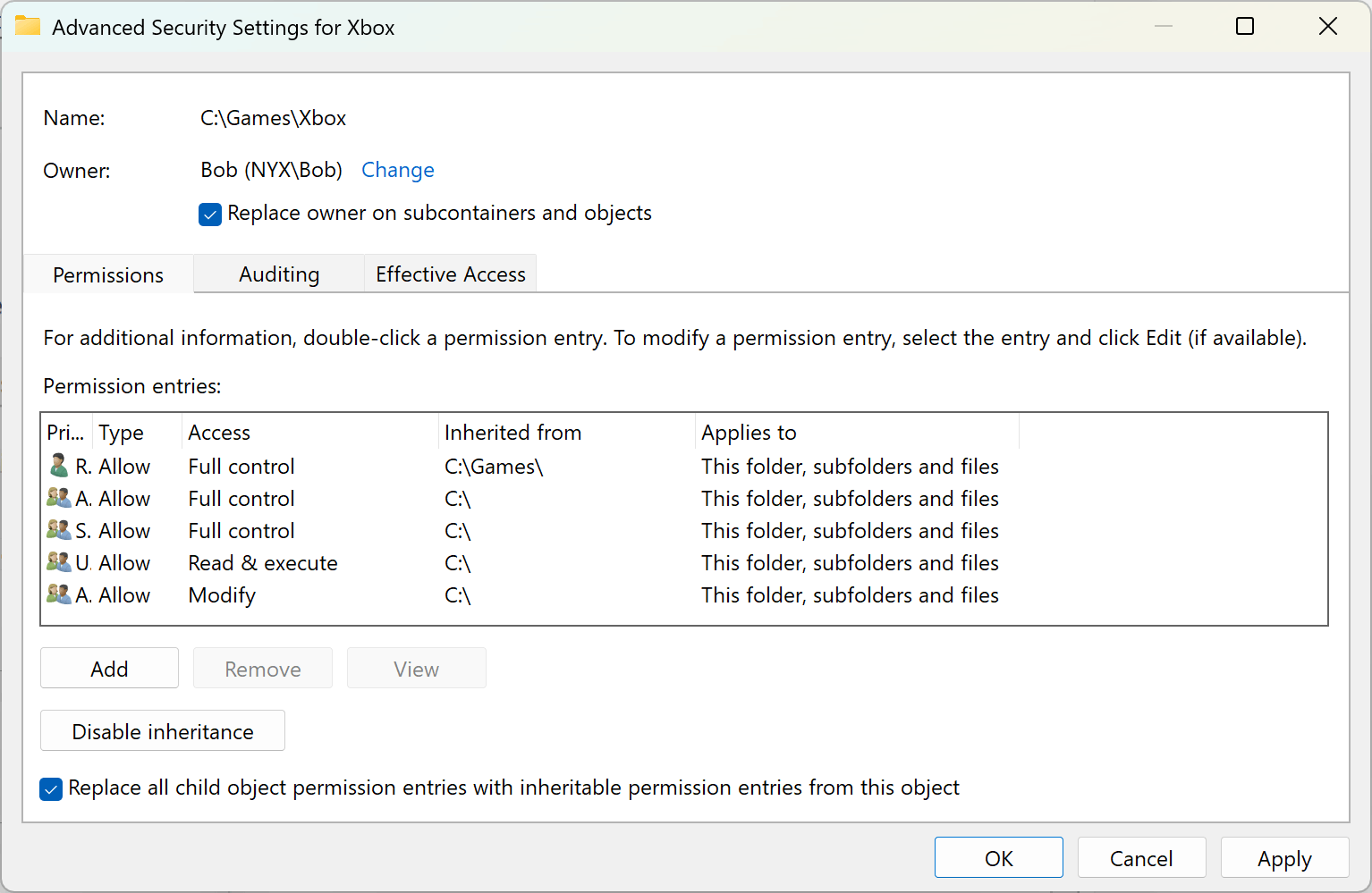Click the folder icon in the title bar
This screenshot has width=1372, height=893.
(x=28, y=26)
